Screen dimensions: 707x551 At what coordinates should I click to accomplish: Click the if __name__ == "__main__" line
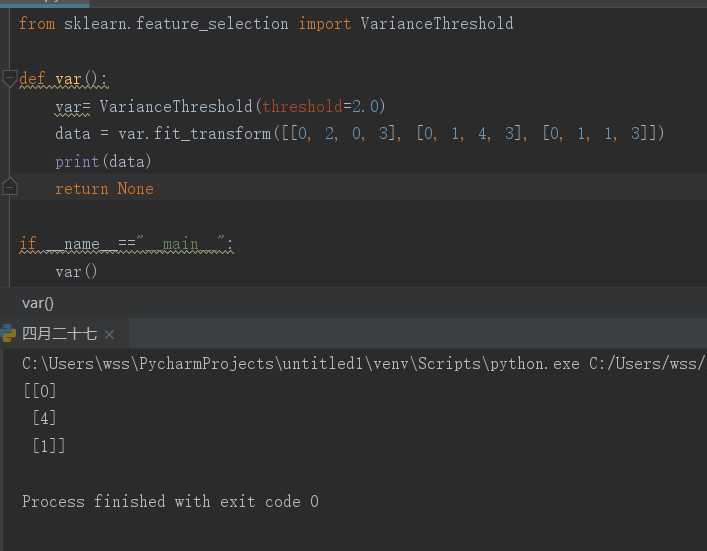(x=126, y=244)
